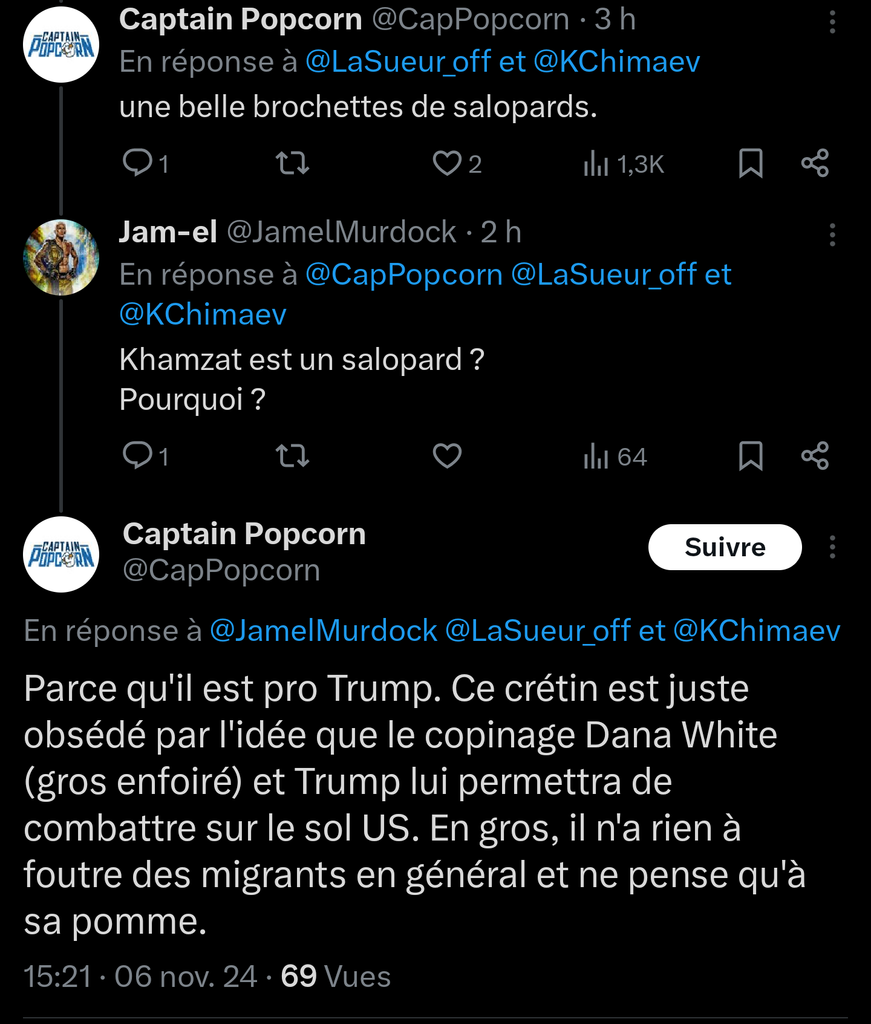Retweet the 'brochettes de salopards' tweet
Image resolution: width=871 pixels, height=1024 pixels.
click(x=291, y=163)
